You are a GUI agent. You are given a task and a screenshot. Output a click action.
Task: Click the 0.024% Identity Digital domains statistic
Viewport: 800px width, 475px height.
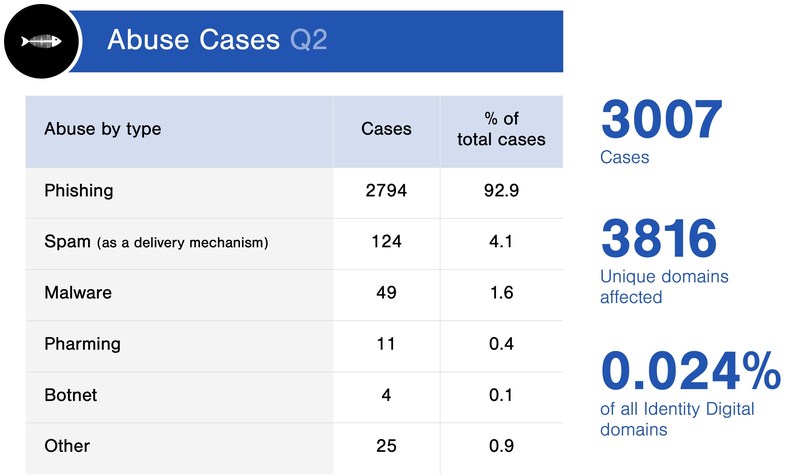(690, 371)
